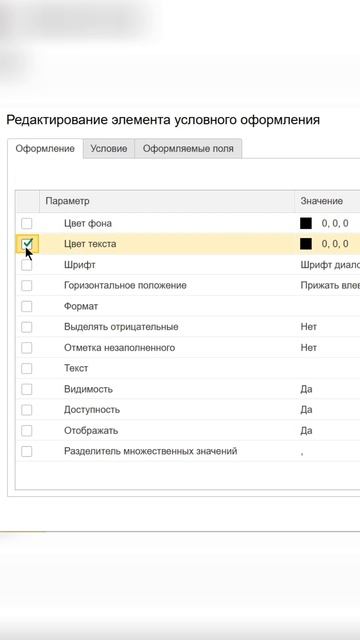
Task: Select the Доступность parameter row
Action: tap(188, 410)
